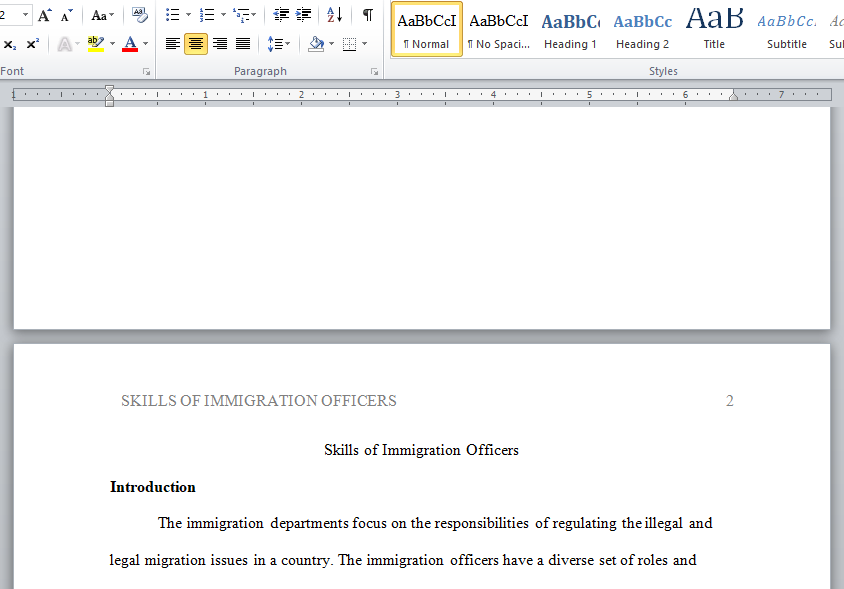Open the Font dialog launcher
Viewport: 844px width, 589px height.
pyautogui.click(x=146, y=72)
